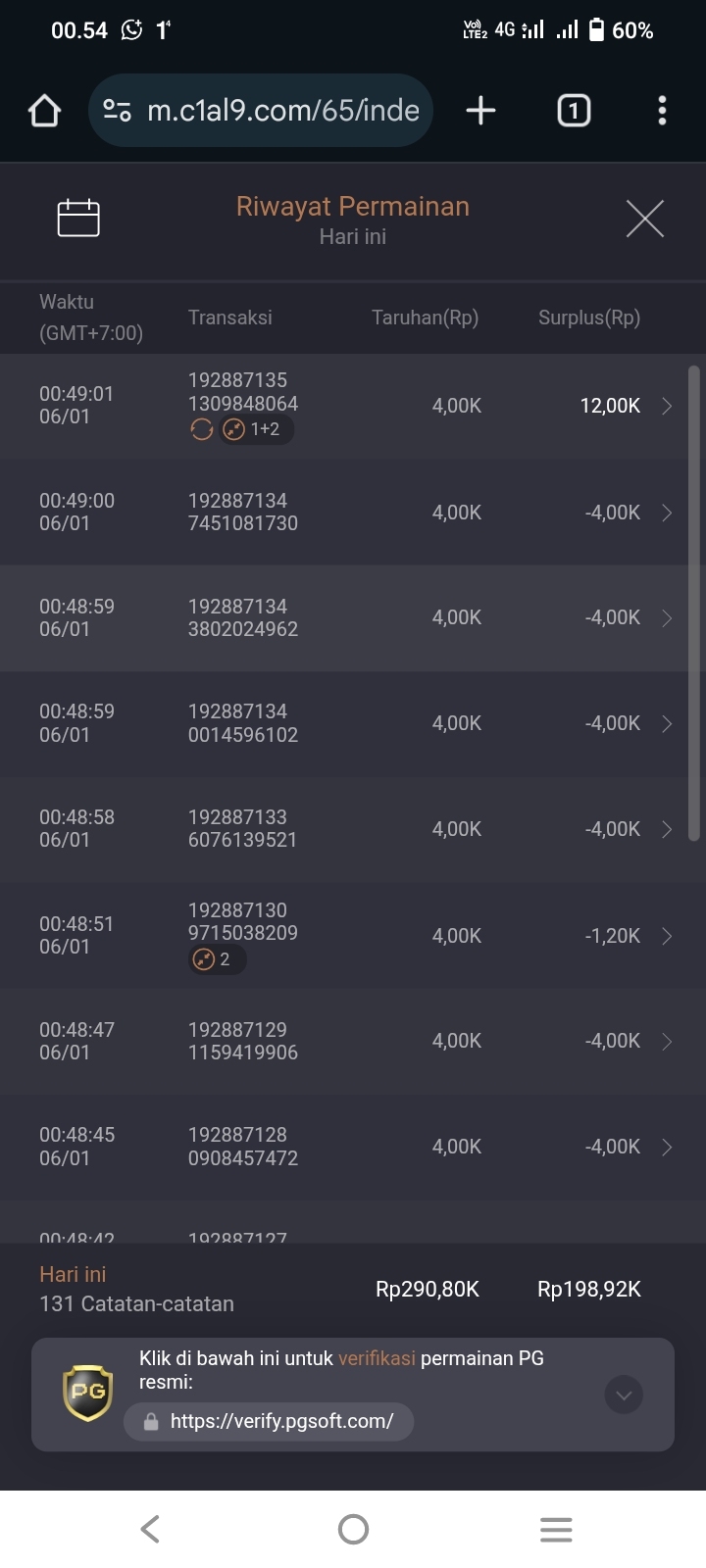Open the browser three-dot menu
This screenshot has width=706, height=1568.
662,111
